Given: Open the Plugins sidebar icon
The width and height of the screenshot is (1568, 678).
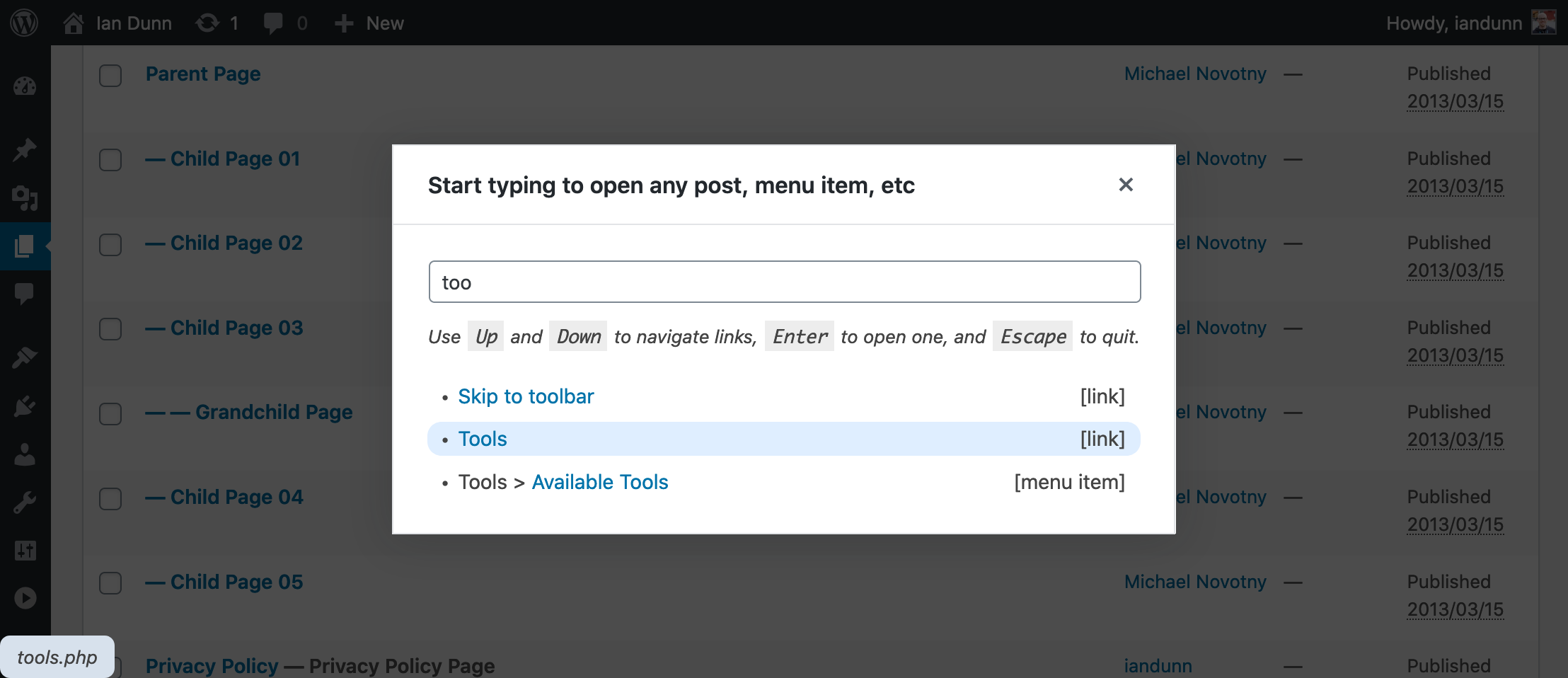Looking at the screenshot, I should coord(25,406).
